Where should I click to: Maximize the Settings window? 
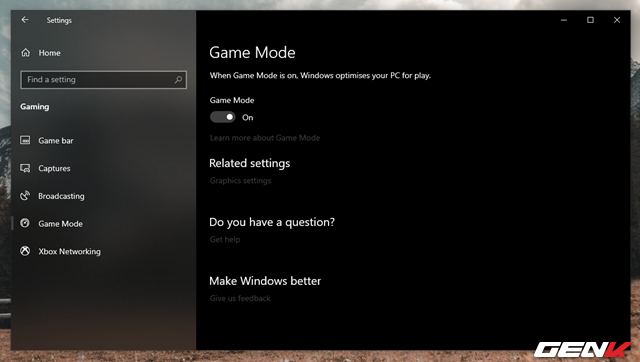point(590,20)
